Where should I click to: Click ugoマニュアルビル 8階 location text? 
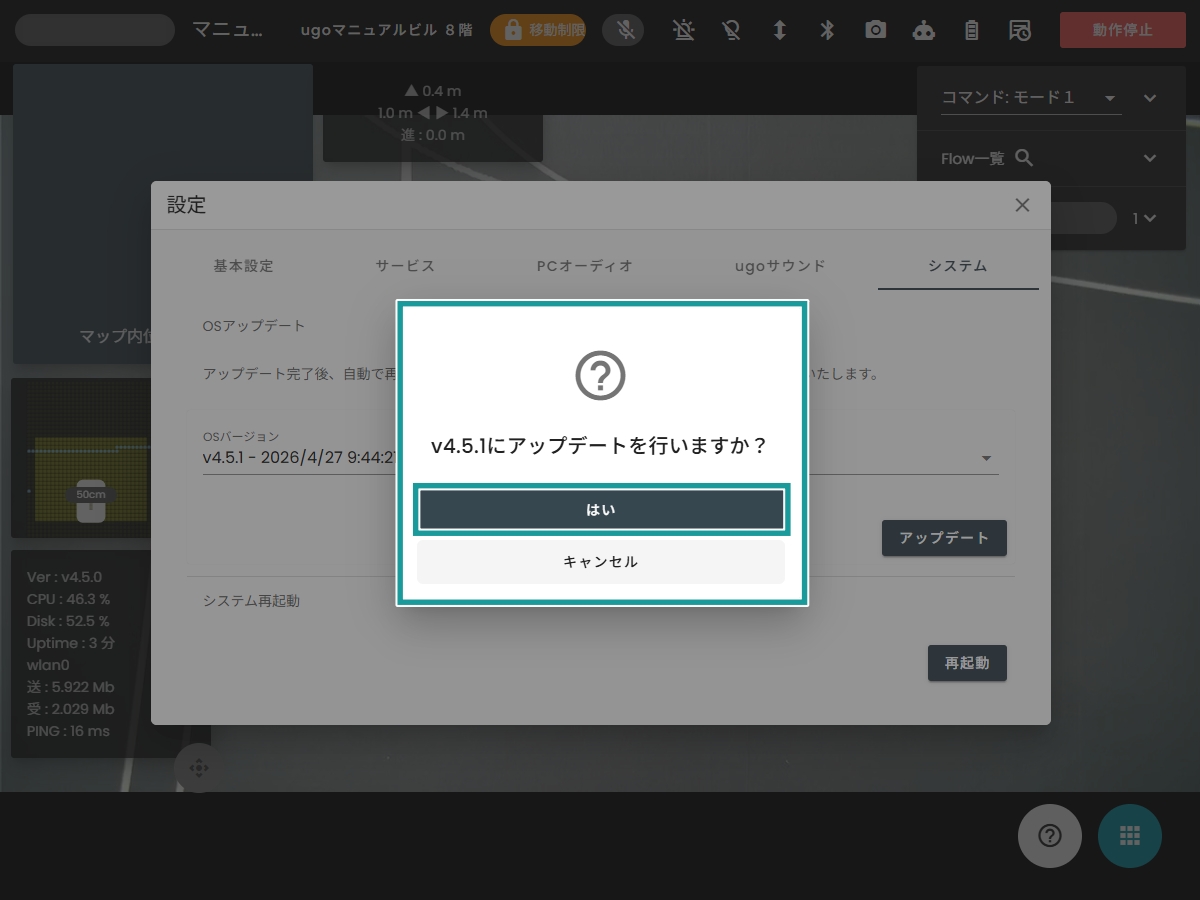pos(386,30)
